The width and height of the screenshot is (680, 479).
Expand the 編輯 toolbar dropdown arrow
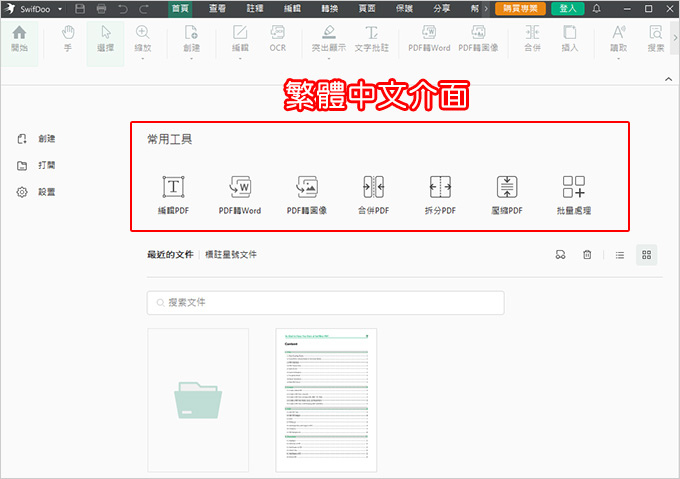click(240, 58)
